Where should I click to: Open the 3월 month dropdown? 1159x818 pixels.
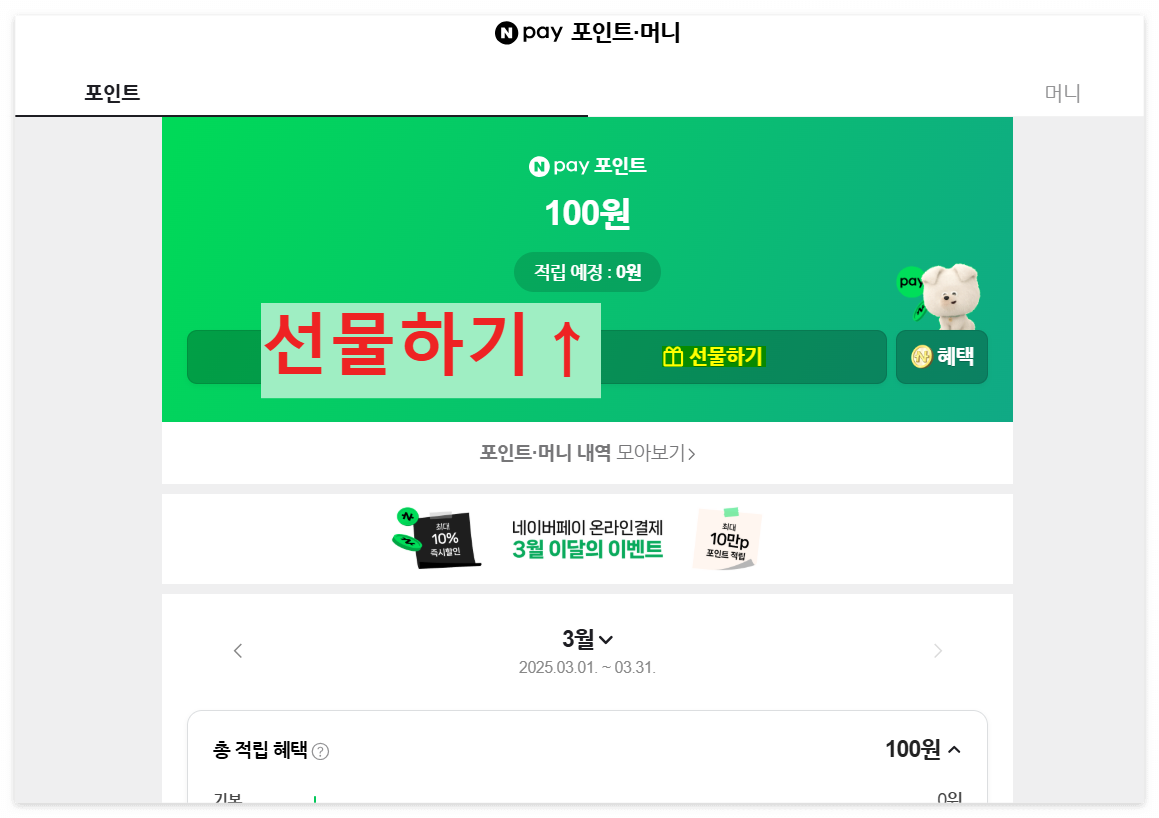pos(588,638)
